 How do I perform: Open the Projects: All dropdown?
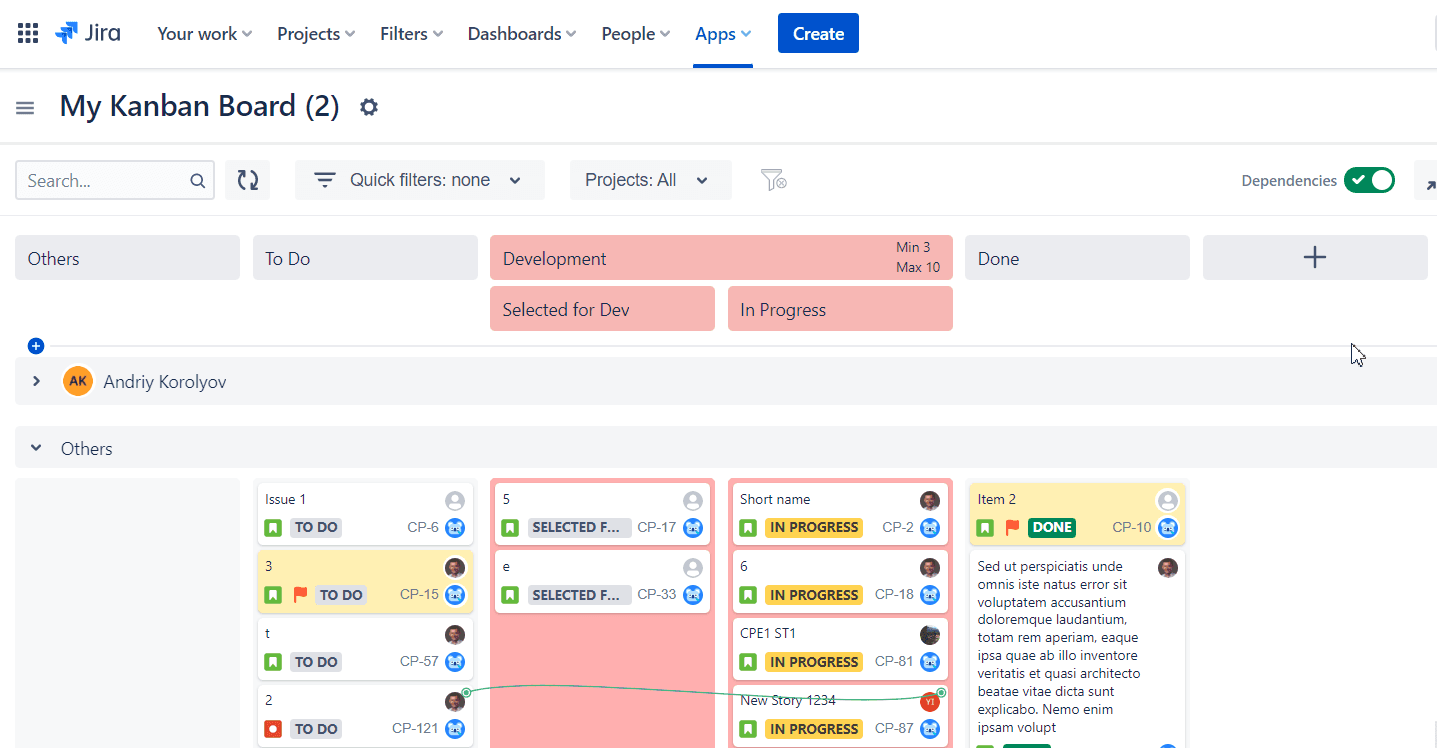point(651,180)
